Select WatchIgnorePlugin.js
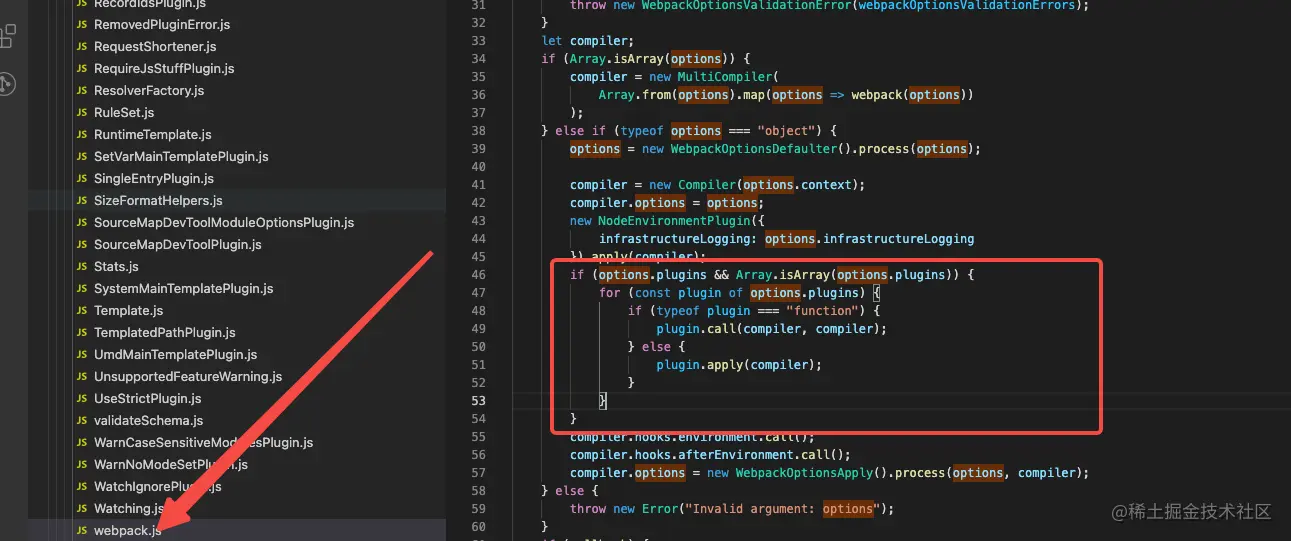This screenshot has width=1291, height=541. (x=158, y=487)
